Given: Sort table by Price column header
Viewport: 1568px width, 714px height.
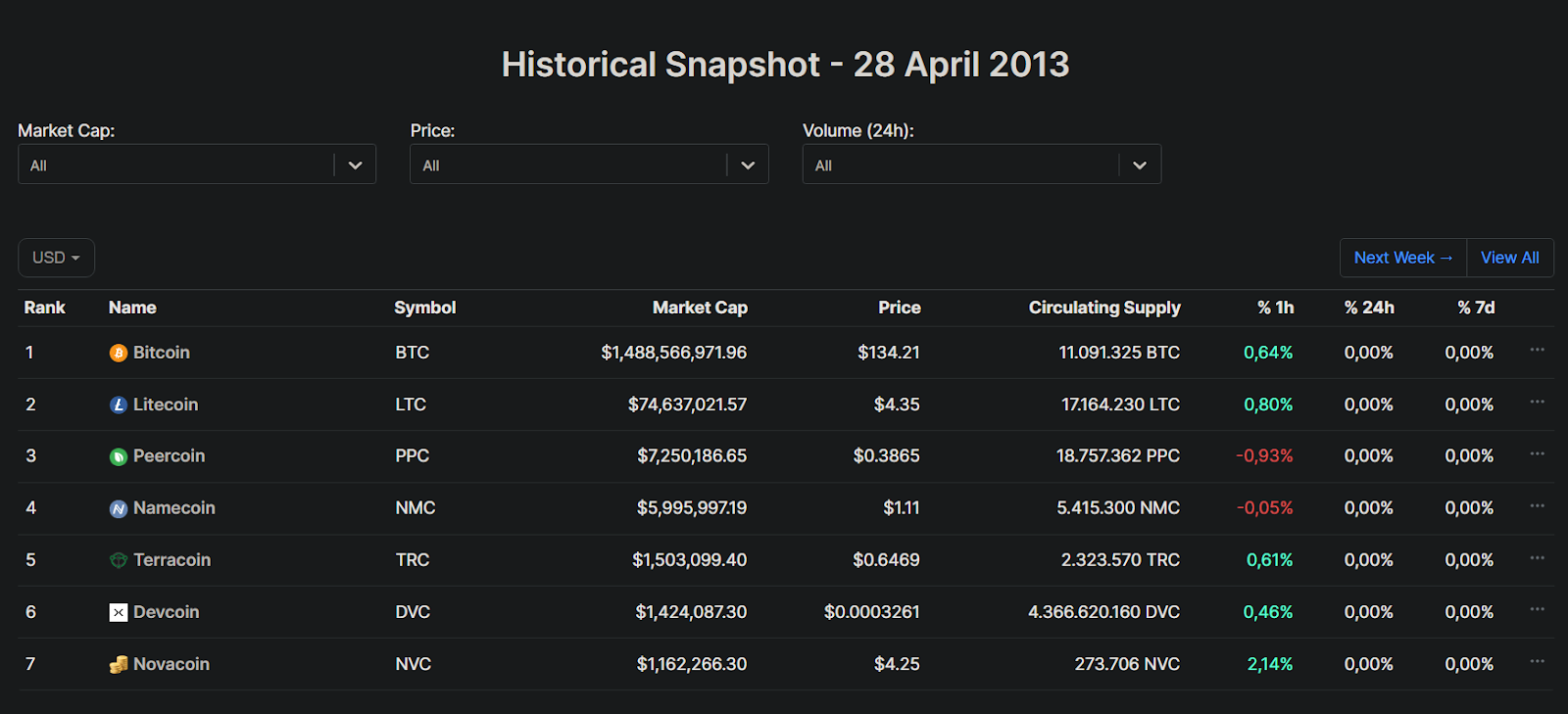Looking at the screenshot, I should (900, 308).
